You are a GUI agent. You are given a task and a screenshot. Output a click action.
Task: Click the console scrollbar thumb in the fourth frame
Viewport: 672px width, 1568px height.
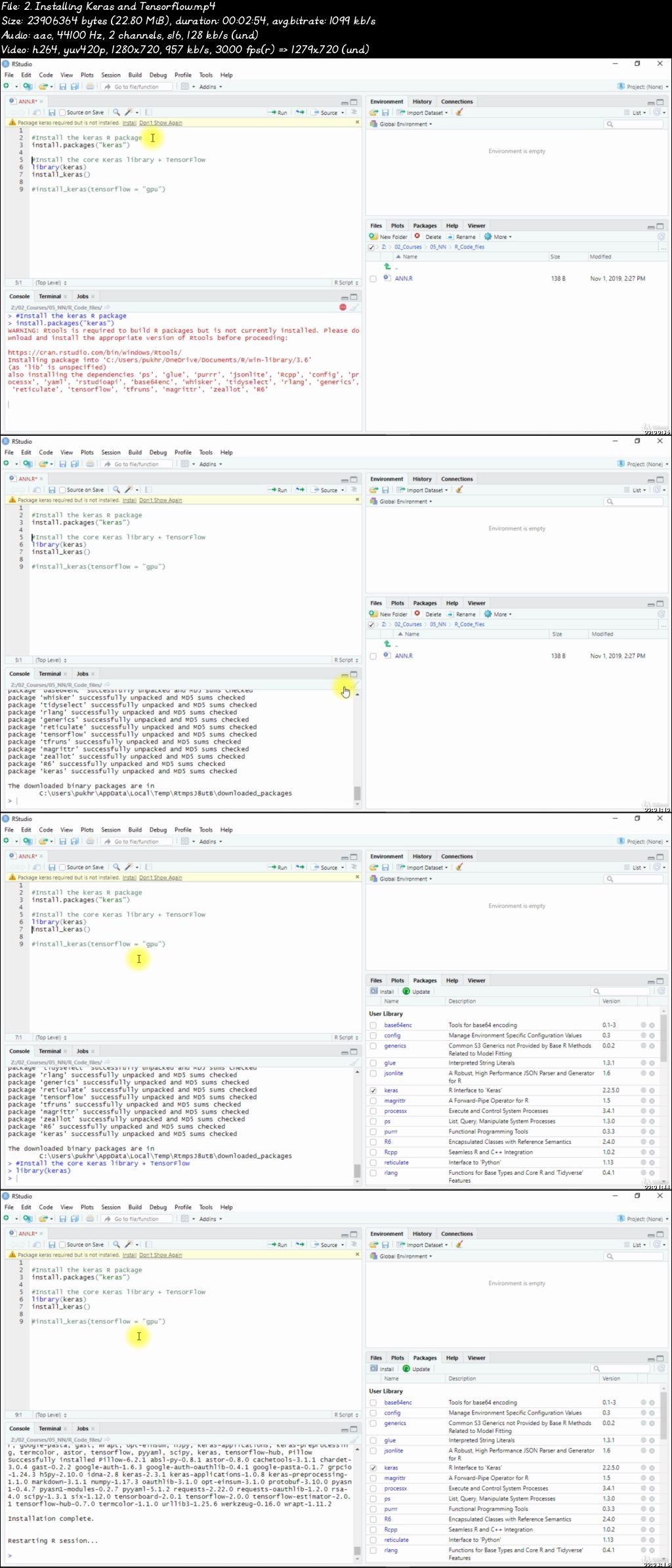[357, 1552]
